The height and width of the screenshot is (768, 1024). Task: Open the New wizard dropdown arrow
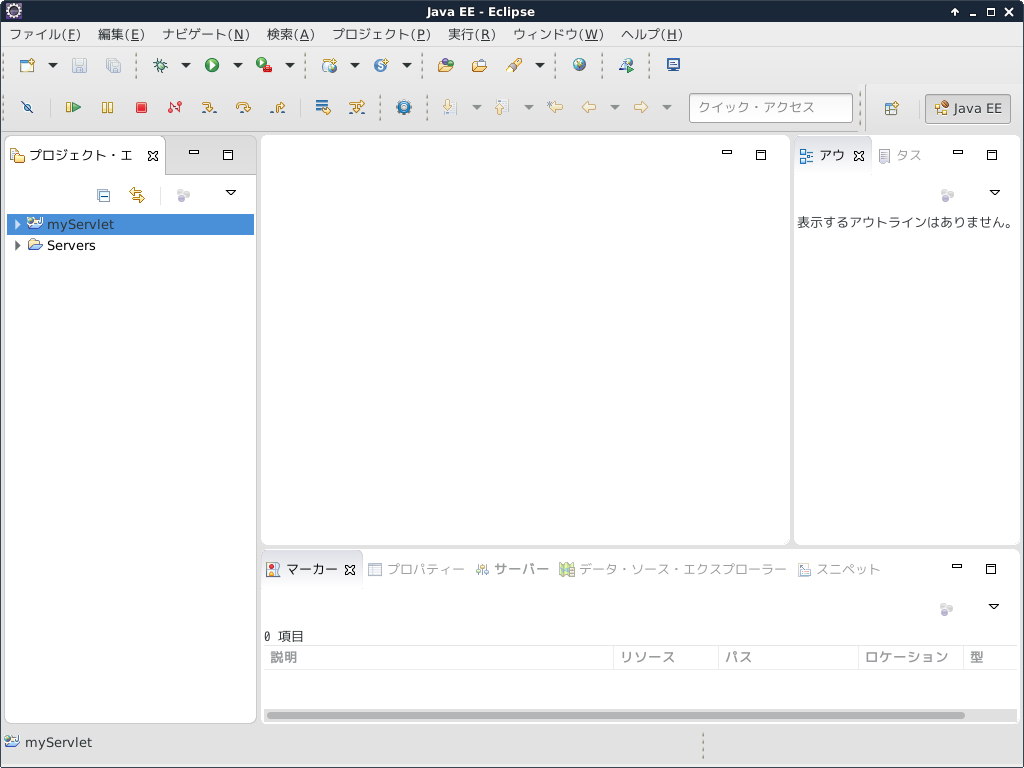coord(53,65)
